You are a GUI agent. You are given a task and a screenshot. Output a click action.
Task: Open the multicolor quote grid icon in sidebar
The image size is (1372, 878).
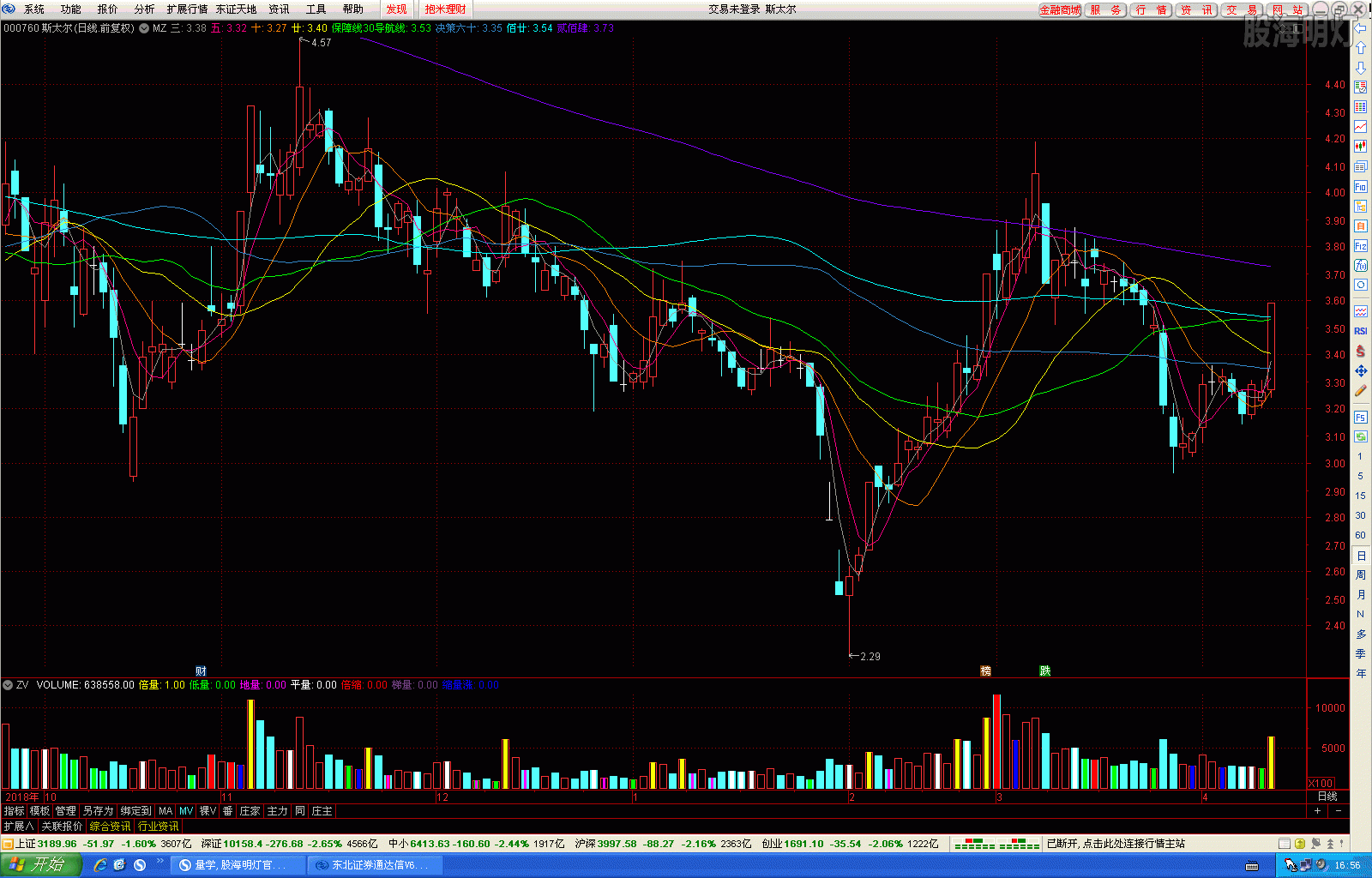[x=1361, y=87]
